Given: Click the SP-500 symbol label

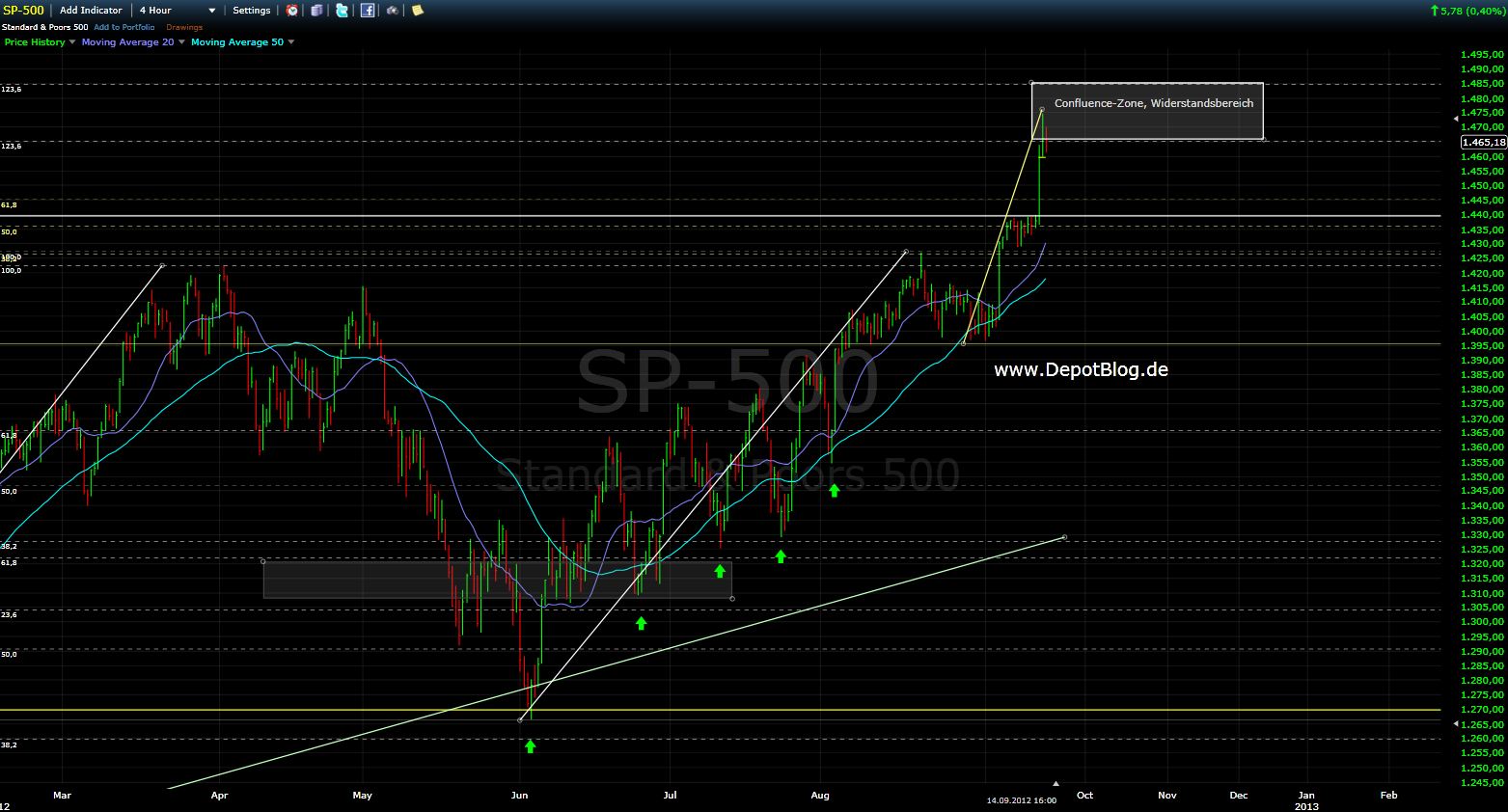Looking at the screenshot, I should [x=23, y=11].
